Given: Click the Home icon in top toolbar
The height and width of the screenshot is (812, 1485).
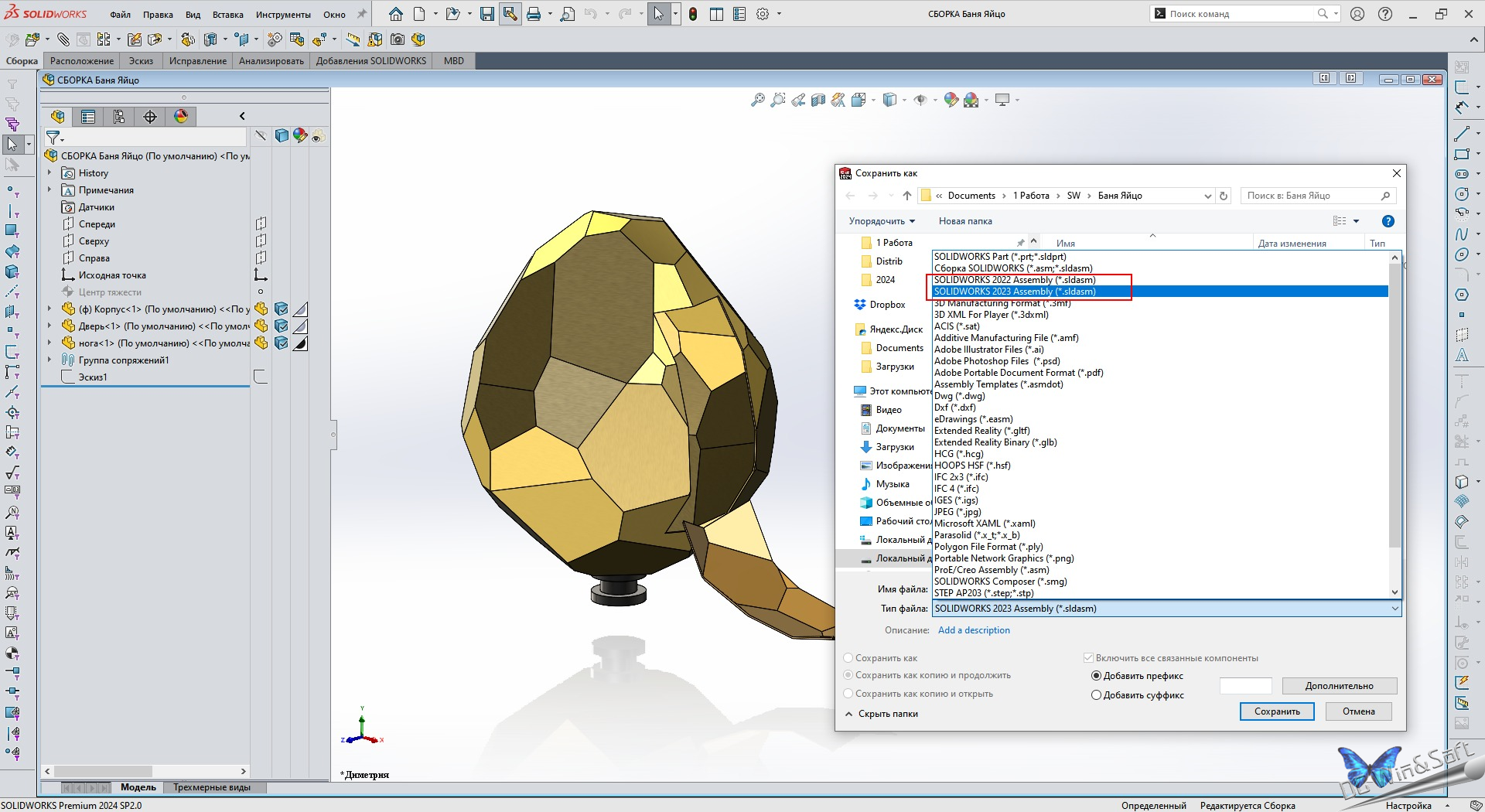Looking at the screenshot, I should coord(396,14).
